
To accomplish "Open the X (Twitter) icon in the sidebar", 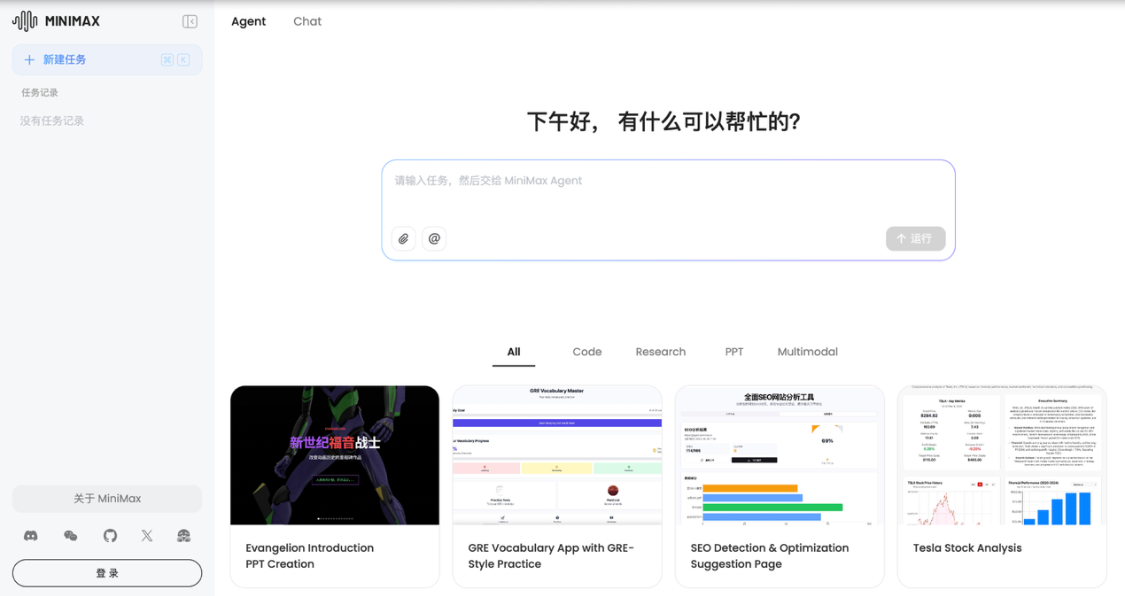I will (x=146, y=536).
